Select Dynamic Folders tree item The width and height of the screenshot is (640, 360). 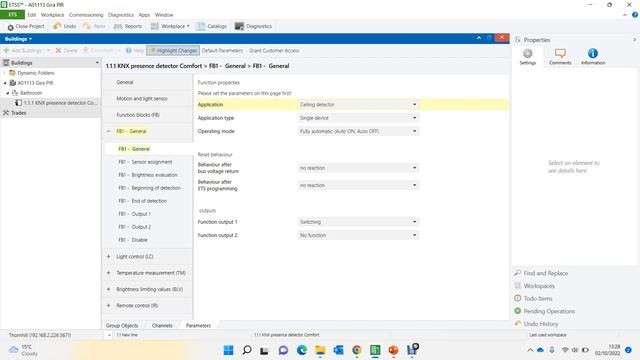click(36, 73)
